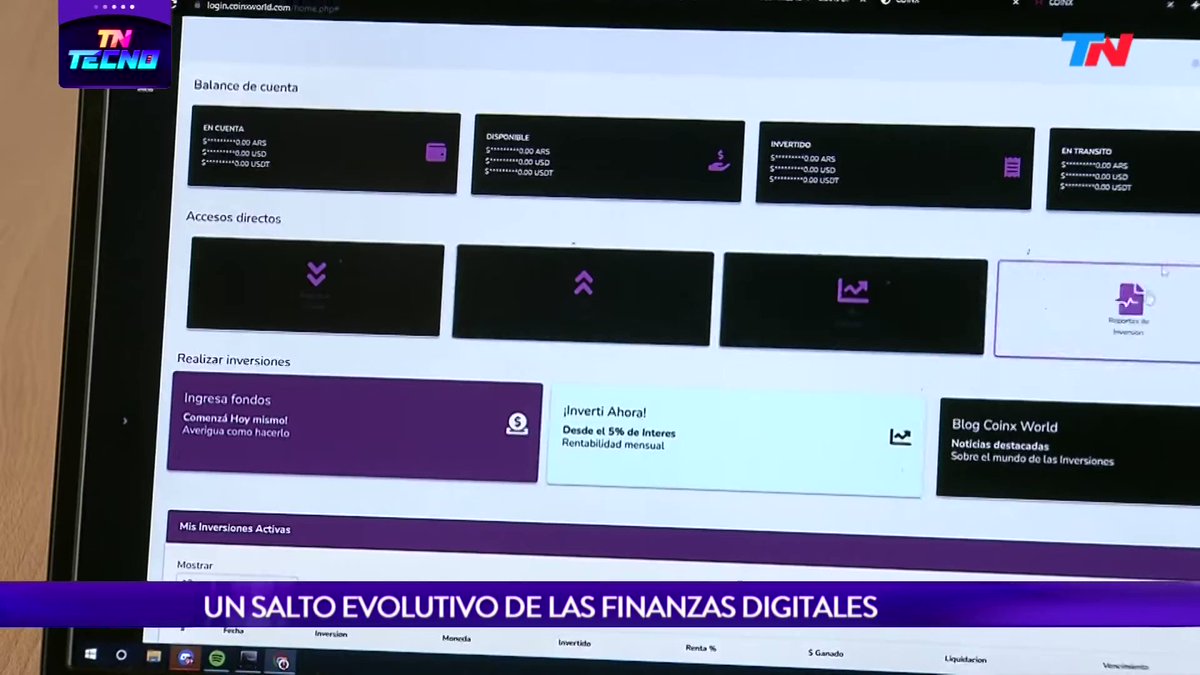The height and width of the screenshot is (675, 1200).
Task: Sort table by Liquidacion column
Action: pos(965,659)
